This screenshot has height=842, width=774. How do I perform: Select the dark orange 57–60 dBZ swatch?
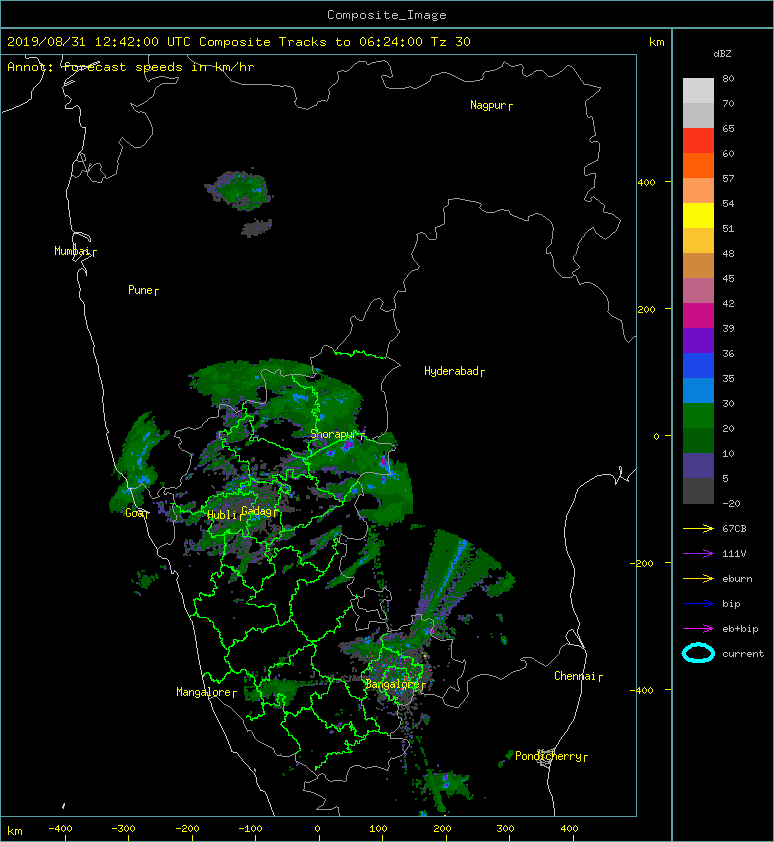coord(698,166)
